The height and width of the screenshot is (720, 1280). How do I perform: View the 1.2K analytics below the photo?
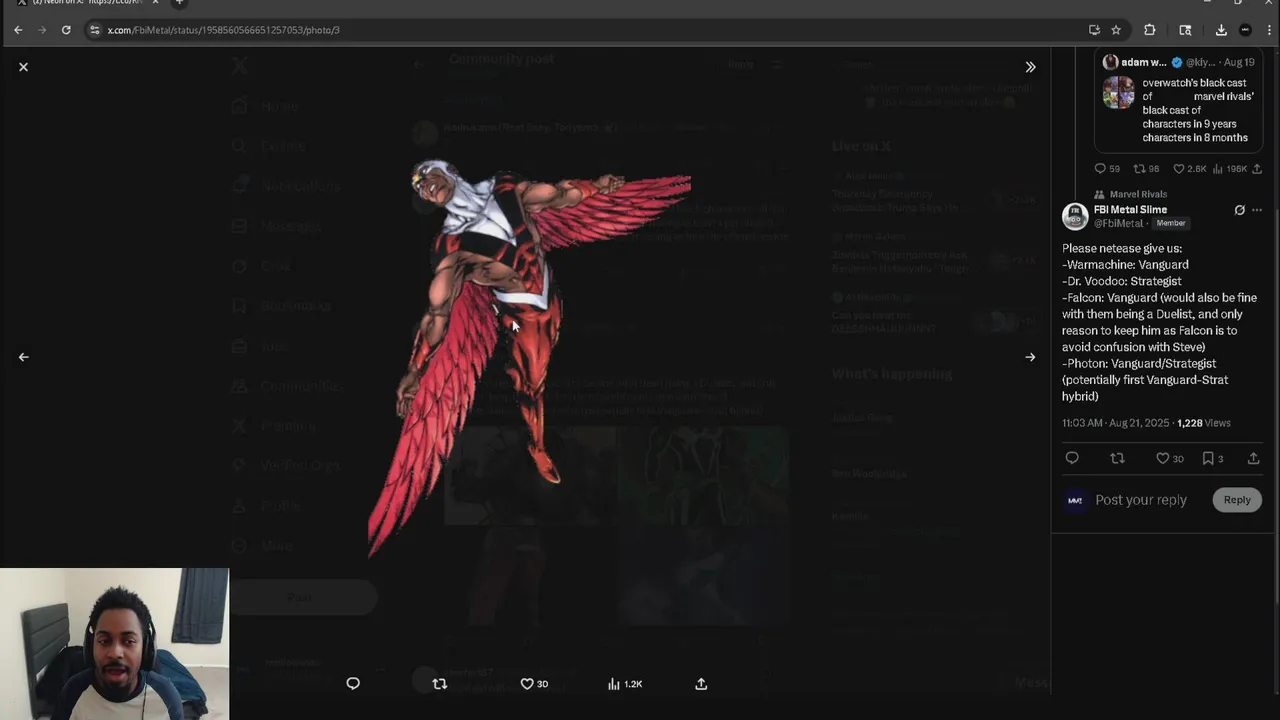pyautogui.click(x=625, y=684)
